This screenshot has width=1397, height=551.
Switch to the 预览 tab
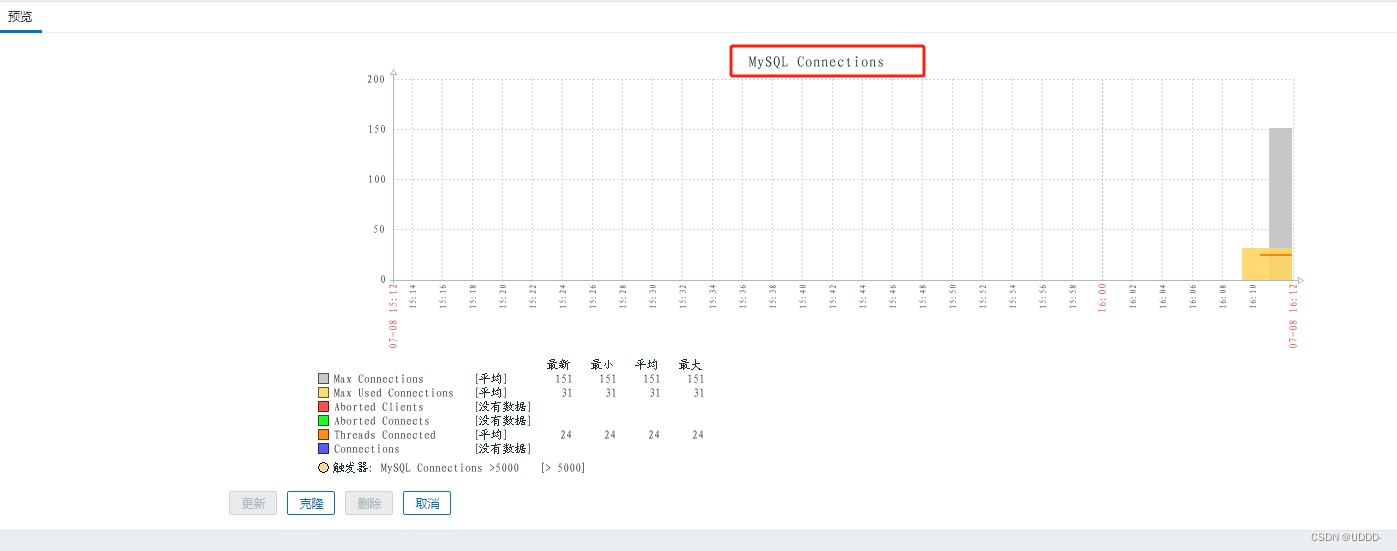tap(20, 17)
